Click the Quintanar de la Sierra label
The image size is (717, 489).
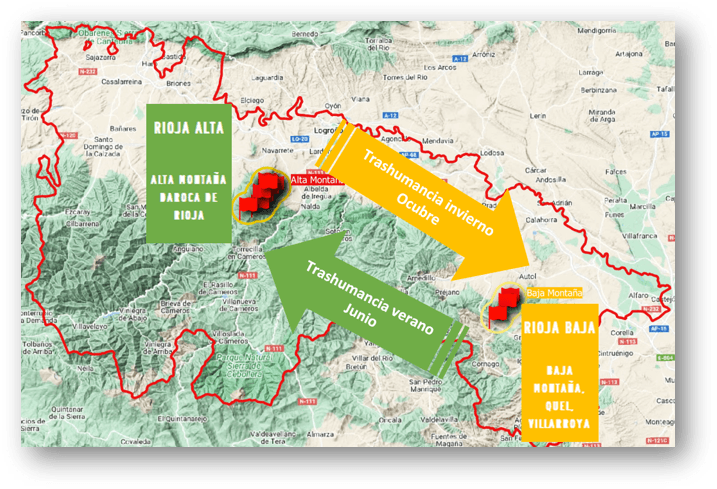point(67,413)
